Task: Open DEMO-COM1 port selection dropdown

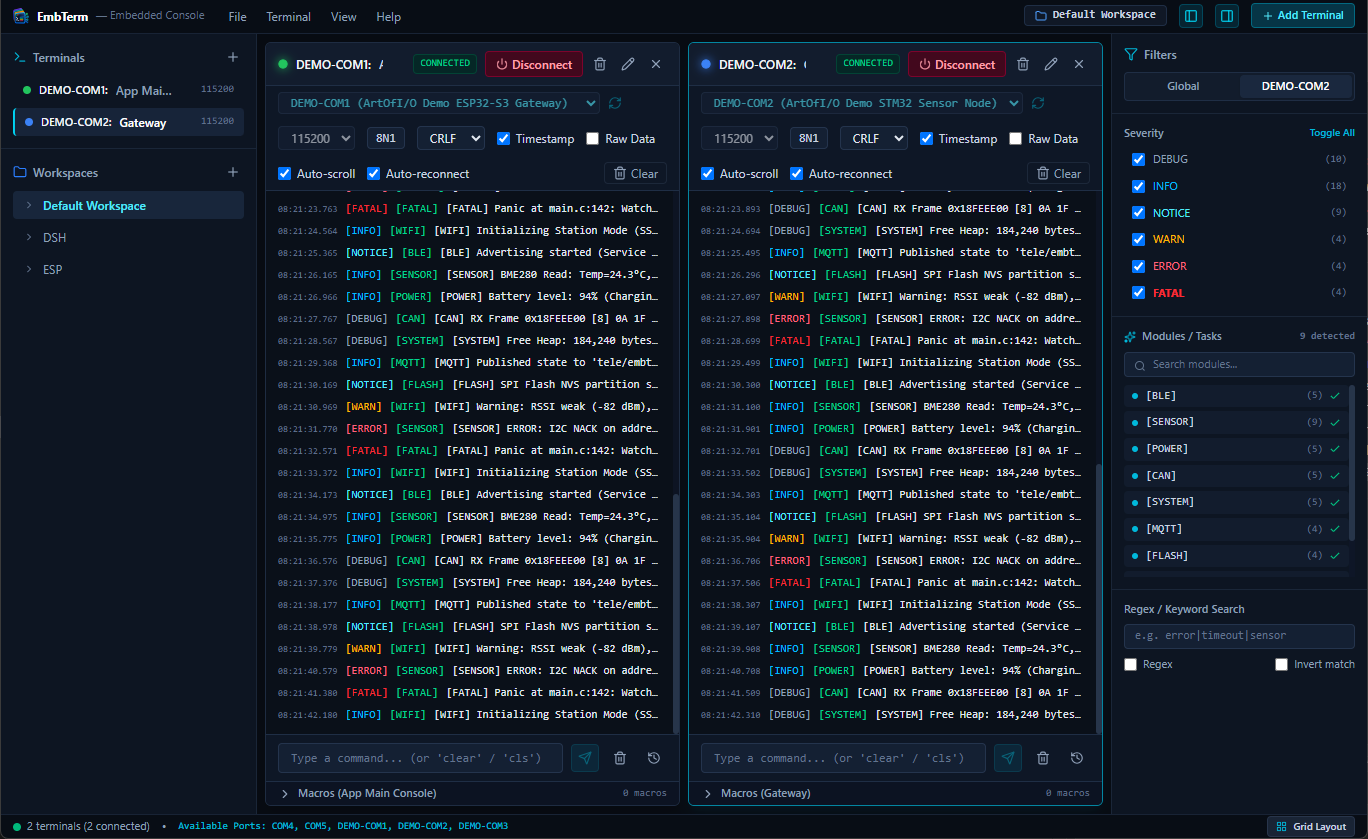Action: tap(439, 103)
